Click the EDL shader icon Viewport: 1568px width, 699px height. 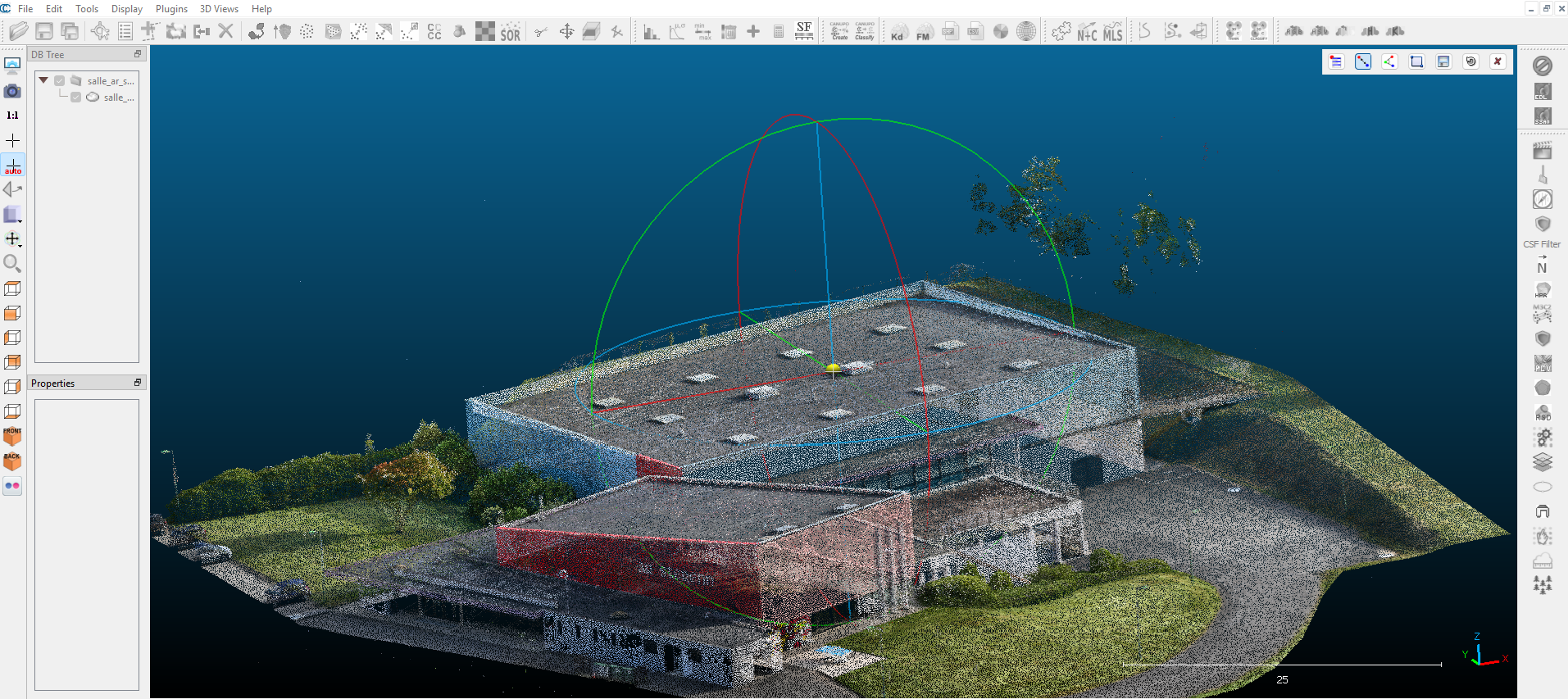click(x=1543, y=91)
